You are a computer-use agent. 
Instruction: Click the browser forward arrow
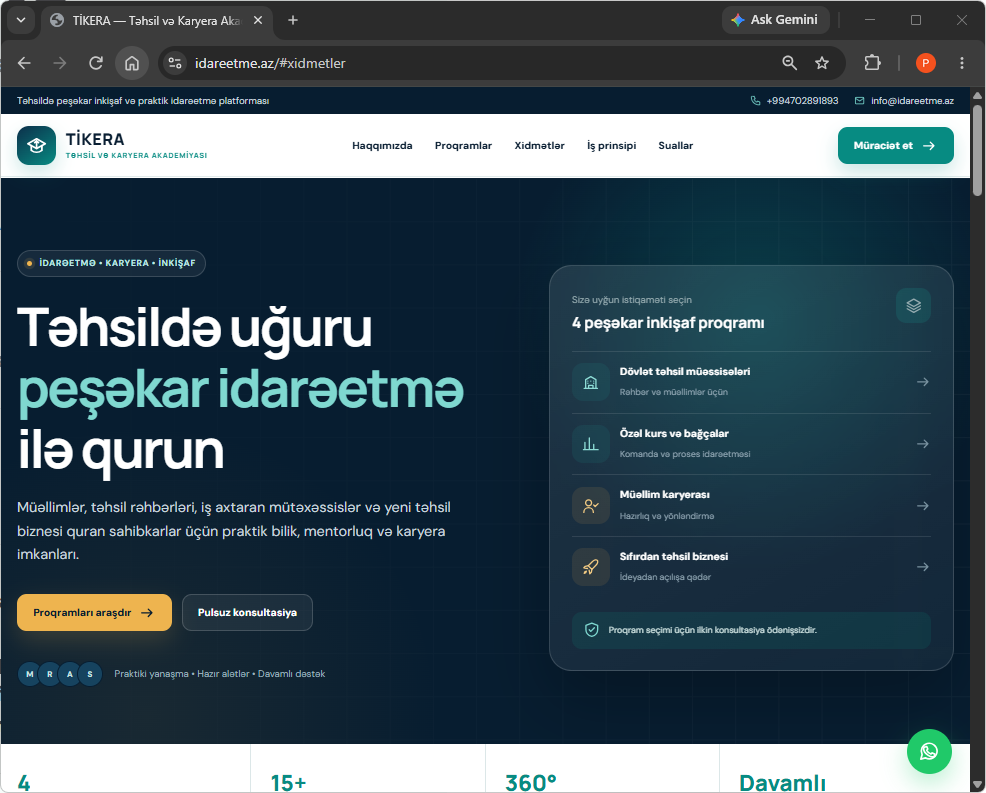(60, 63)
